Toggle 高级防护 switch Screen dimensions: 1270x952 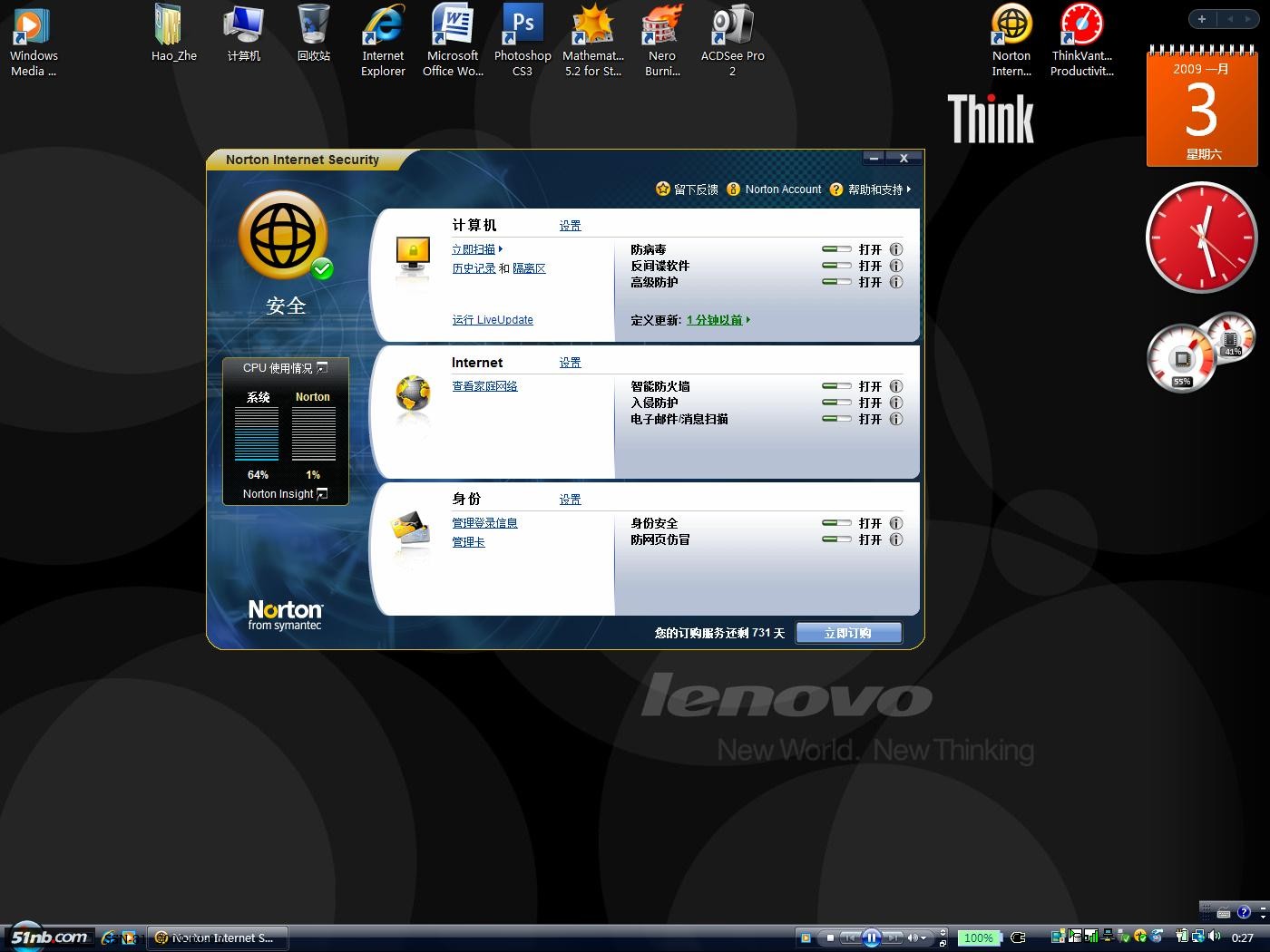click(836, 282)
